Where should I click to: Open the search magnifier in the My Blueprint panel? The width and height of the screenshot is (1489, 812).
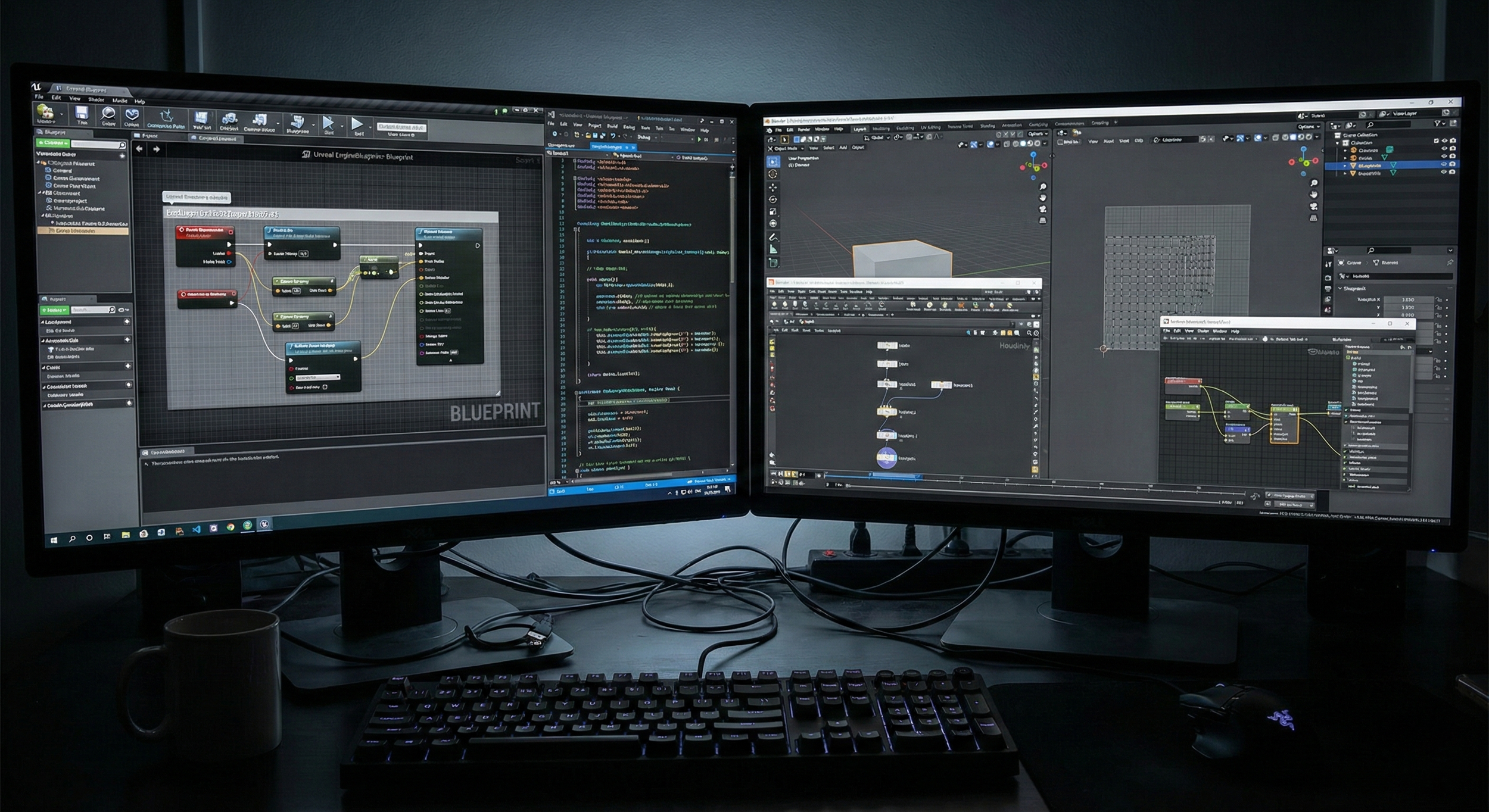123,145
